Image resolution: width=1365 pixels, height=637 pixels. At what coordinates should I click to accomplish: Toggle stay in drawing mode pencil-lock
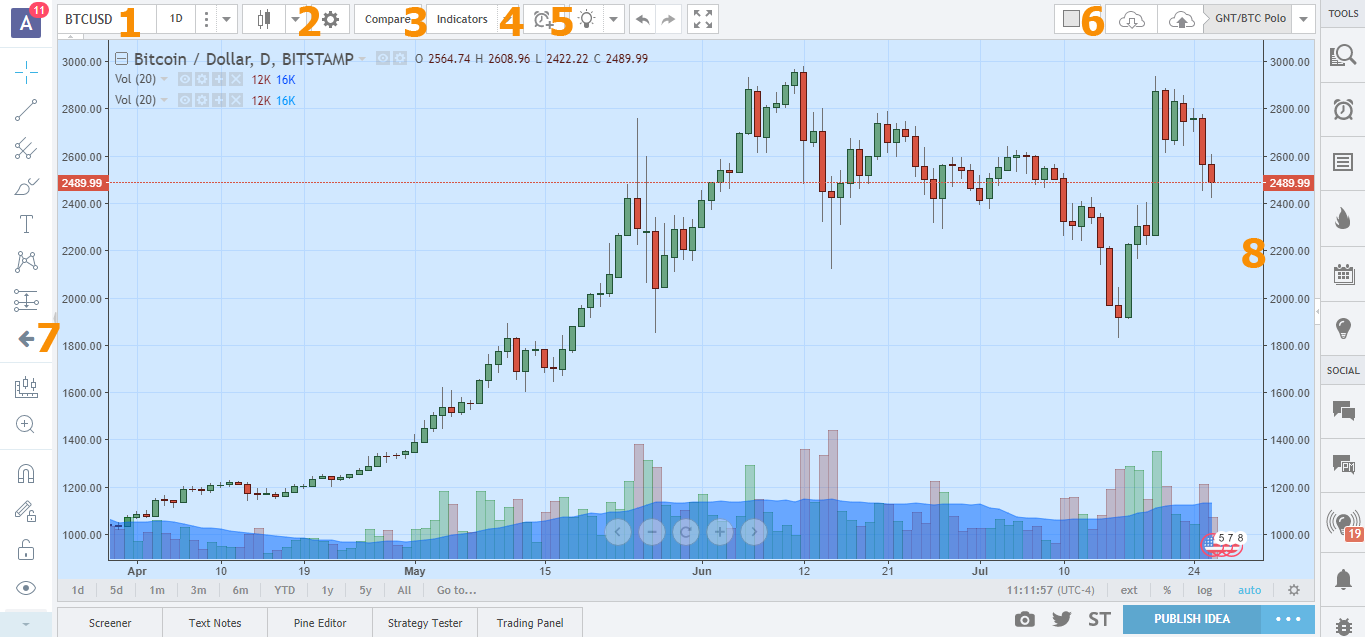click(x=27, y=512)
